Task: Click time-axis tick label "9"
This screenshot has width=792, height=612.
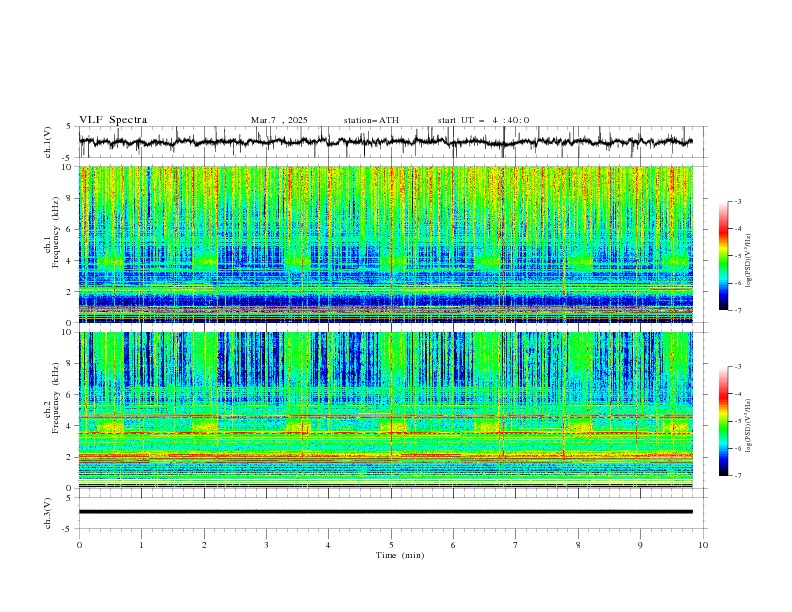Action: pos(640,545)
